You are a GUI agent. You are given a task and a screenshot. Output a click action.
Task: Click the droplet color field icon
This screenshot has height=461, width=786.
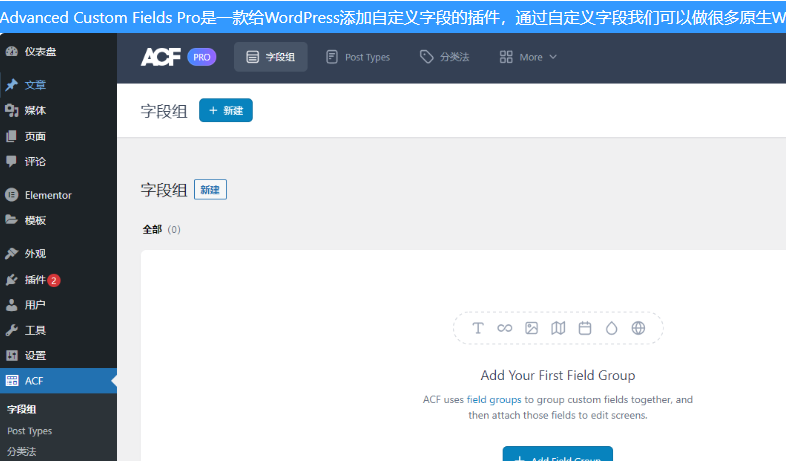[612, 328]
